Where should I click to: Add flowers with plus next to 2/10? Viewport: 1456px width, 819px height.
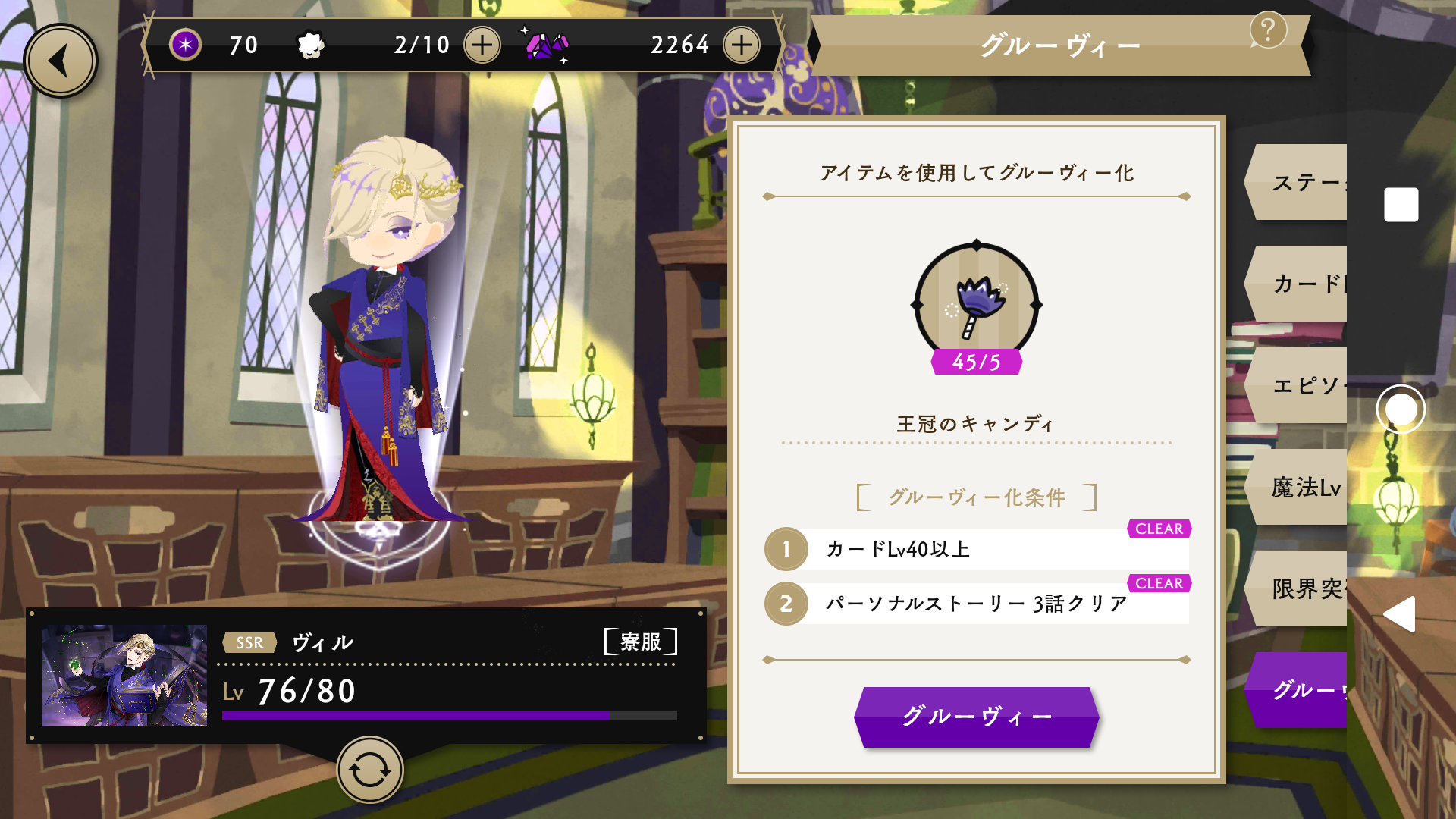click(x=482, y=45)
